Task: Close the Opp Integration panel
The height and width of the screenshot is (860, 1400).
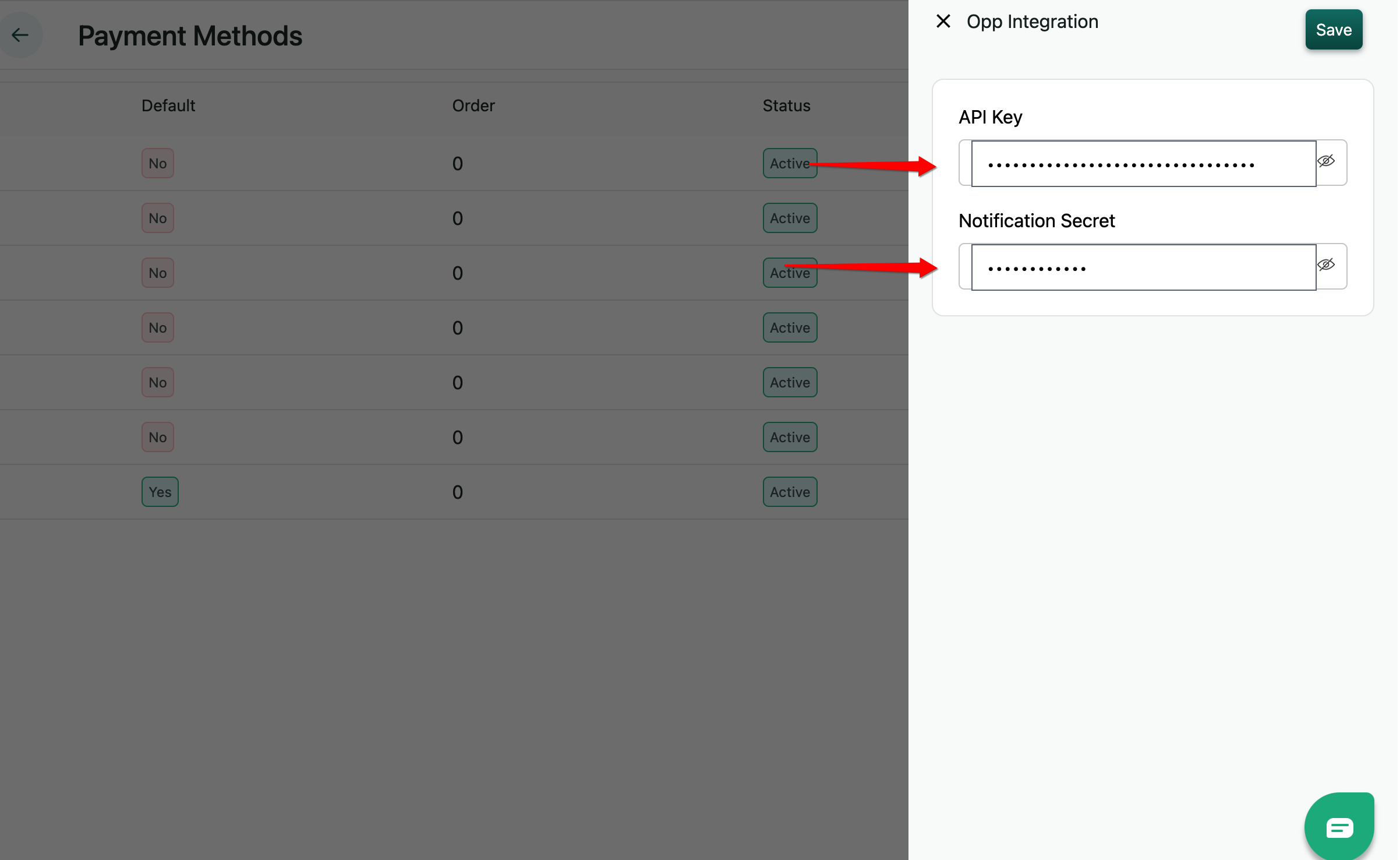Action: [943, 22]
